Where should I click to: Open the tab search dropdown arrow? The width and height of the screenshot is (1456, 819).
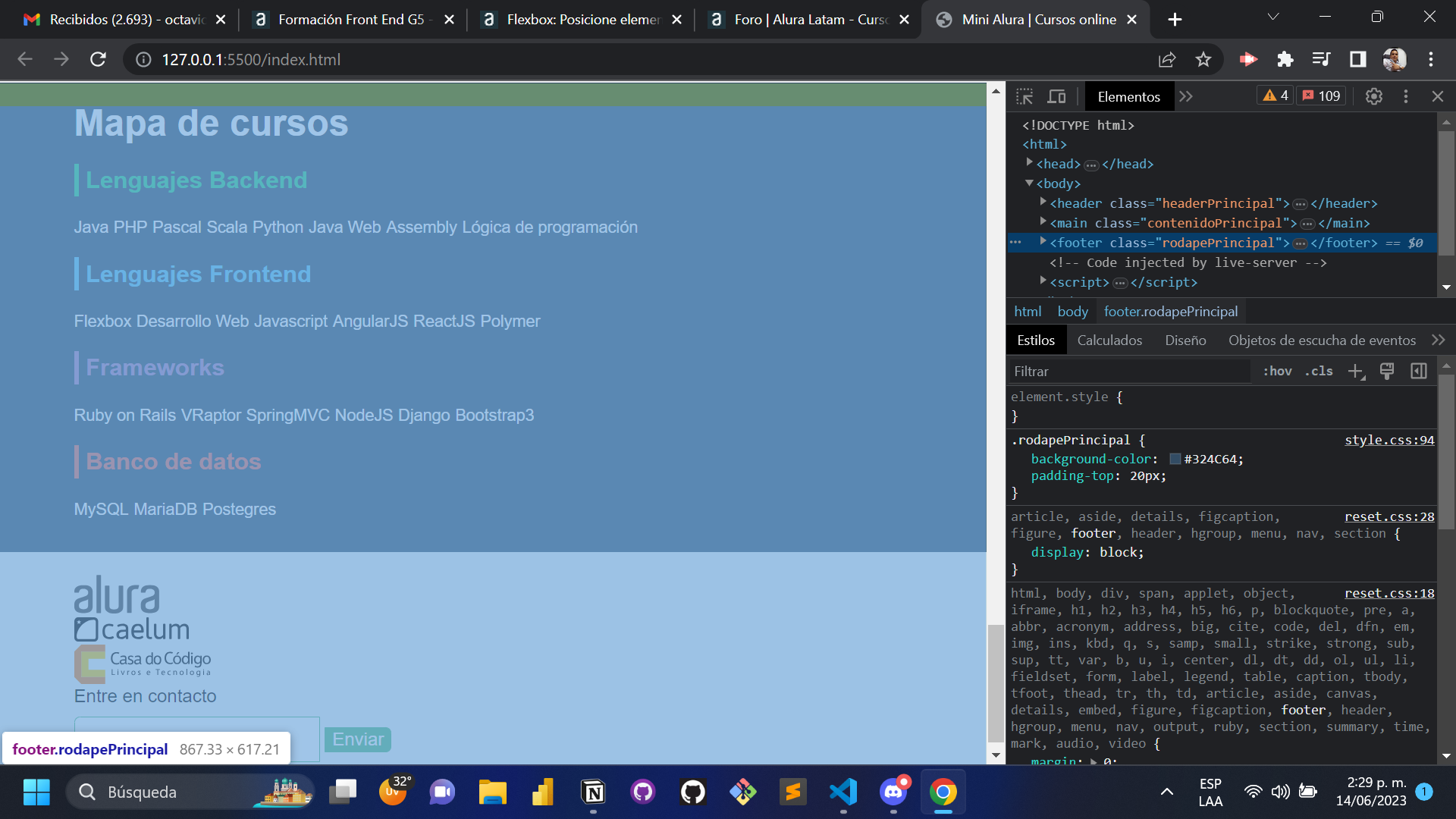click(1273, 17)
